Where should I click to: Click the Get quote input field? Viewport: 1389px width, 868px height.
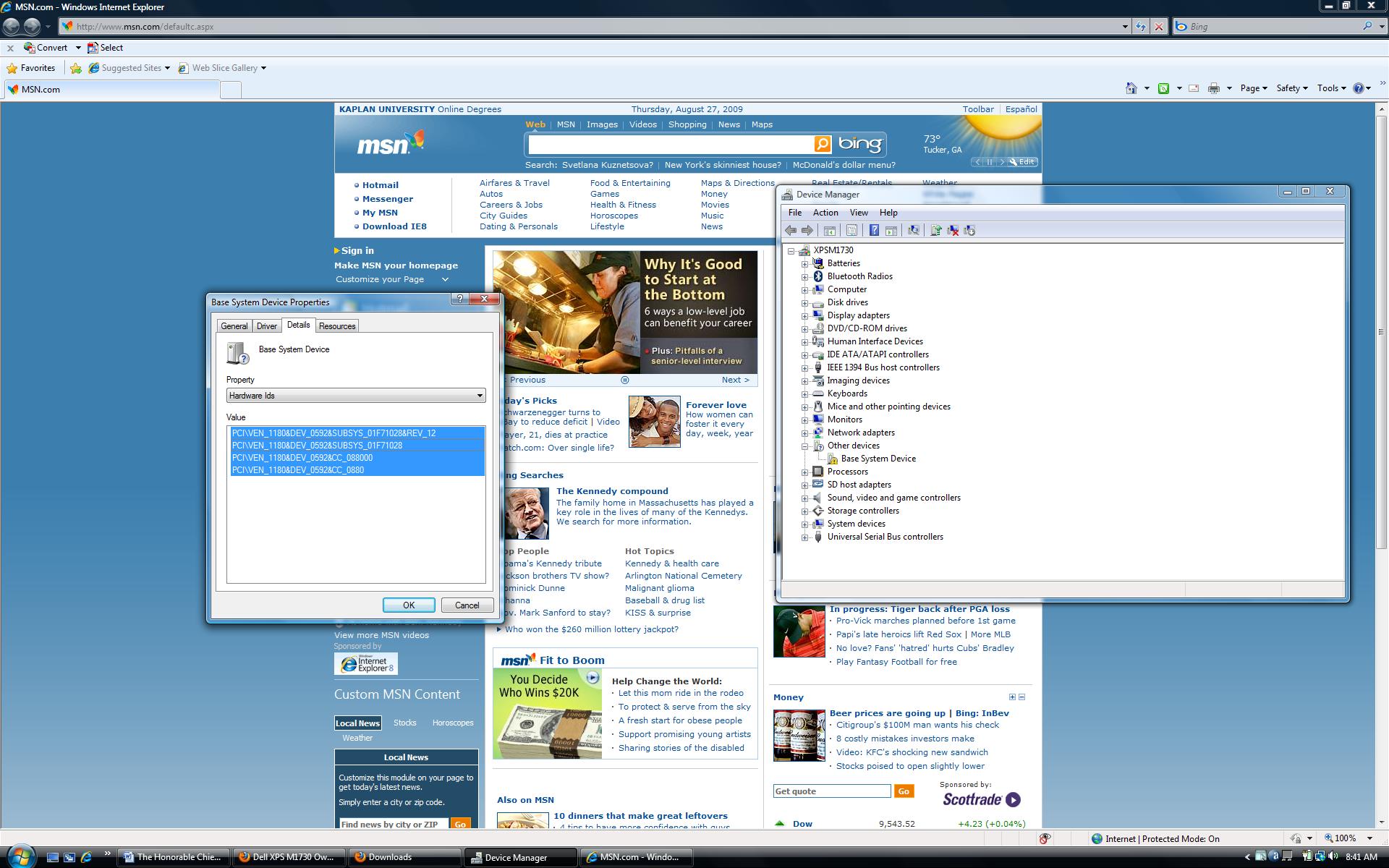point(832,791)
